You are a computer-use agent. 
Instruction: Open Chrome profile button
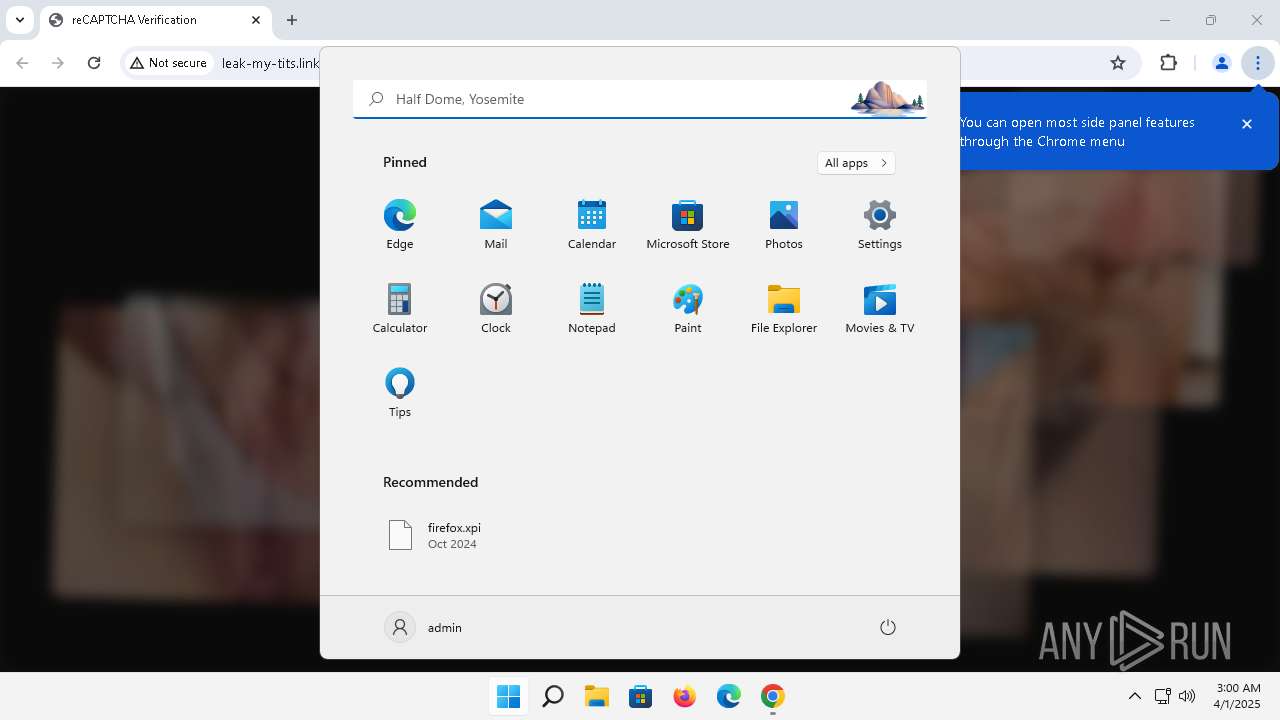(1221, 63)
